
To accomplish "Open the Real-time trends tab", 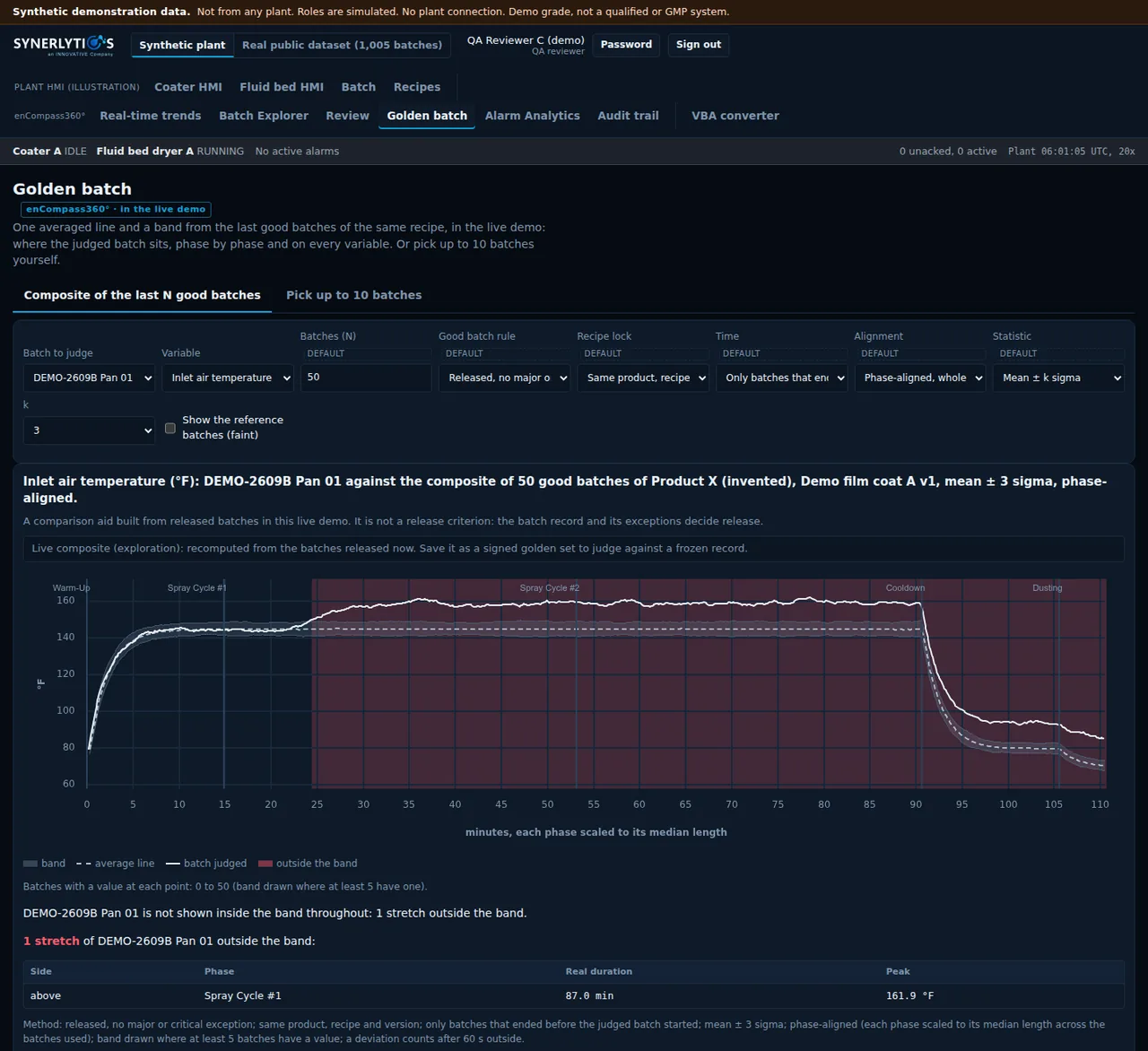I will coord(151,116).
